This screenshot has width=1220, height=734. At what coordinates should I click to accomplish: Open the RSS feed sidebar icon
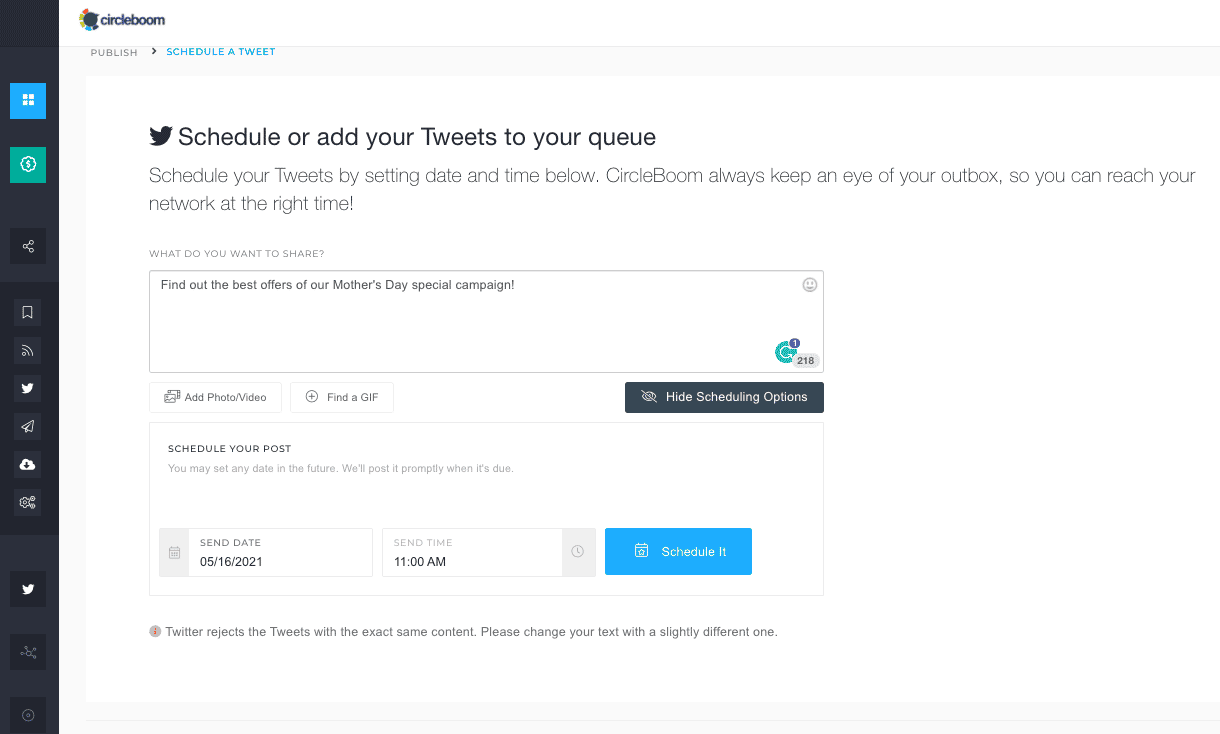pyautogui.click(x=28, y=351)
